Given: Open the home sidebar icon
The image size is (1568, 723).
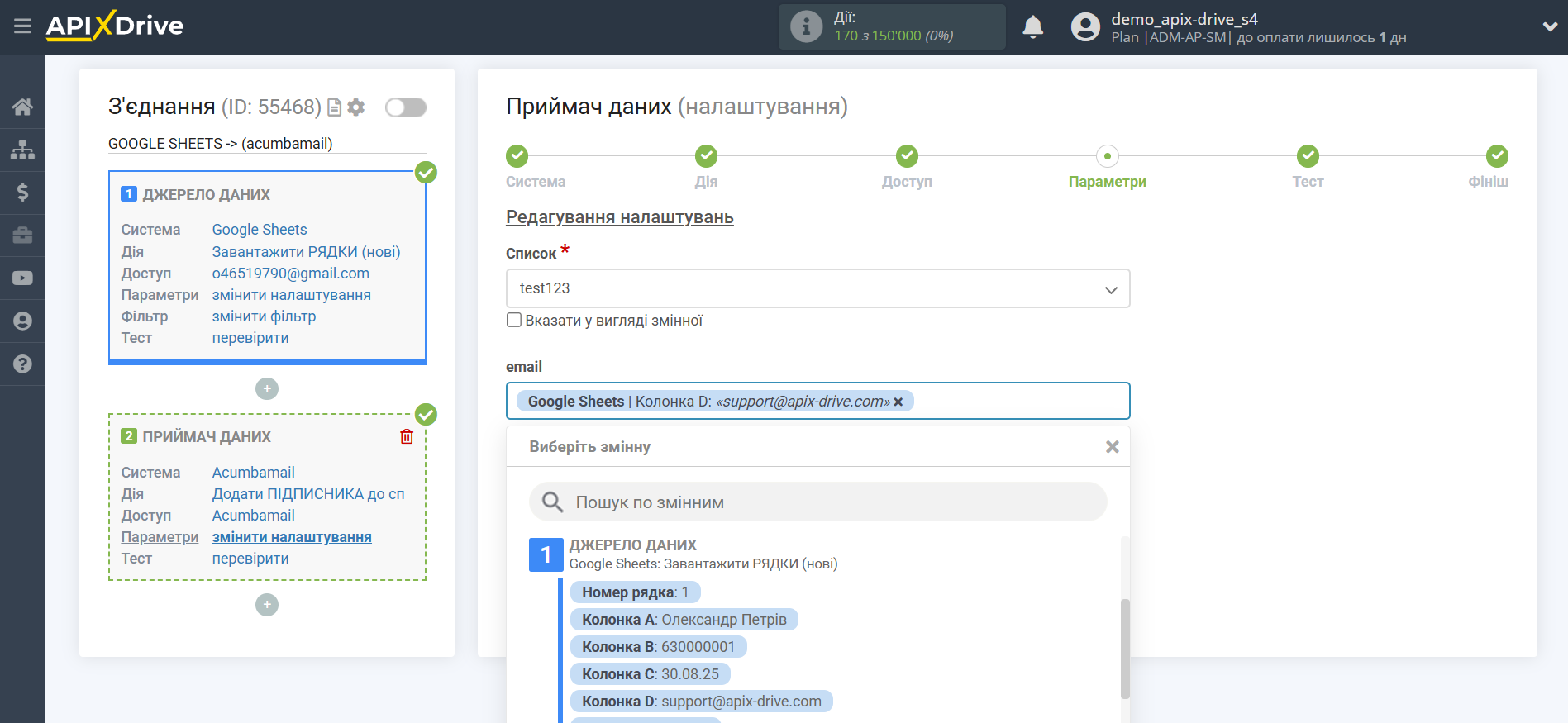Looking at the screenshot, I should tap(22, 107).
